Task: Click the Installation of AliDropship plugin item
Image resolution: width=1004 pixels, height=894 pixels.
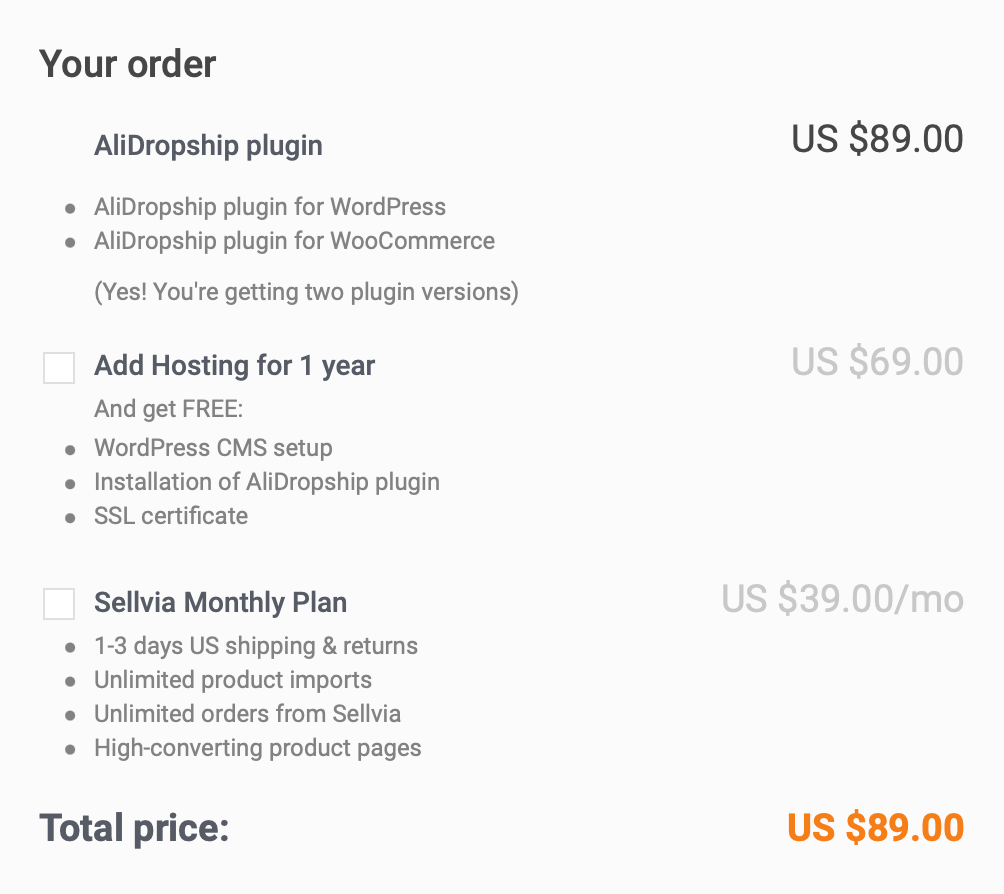Action: point(267,482)
